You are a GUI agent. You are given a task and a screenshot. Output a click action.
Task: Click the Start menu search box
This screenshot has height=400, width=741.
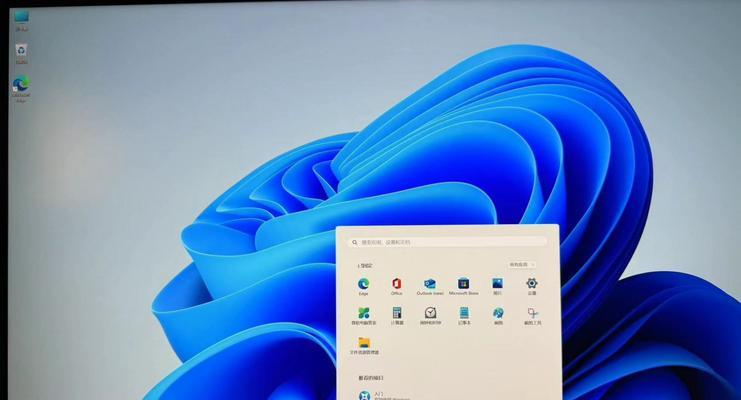(x=448, y=242)
